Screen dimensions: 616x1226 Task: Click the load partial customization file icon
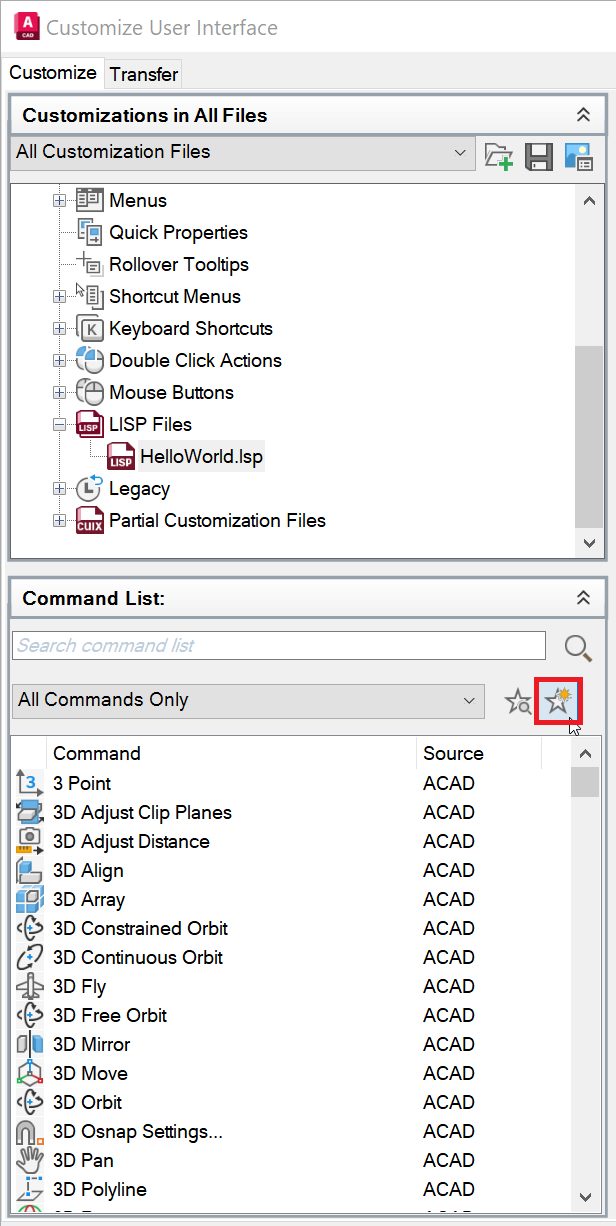point(498,156)
